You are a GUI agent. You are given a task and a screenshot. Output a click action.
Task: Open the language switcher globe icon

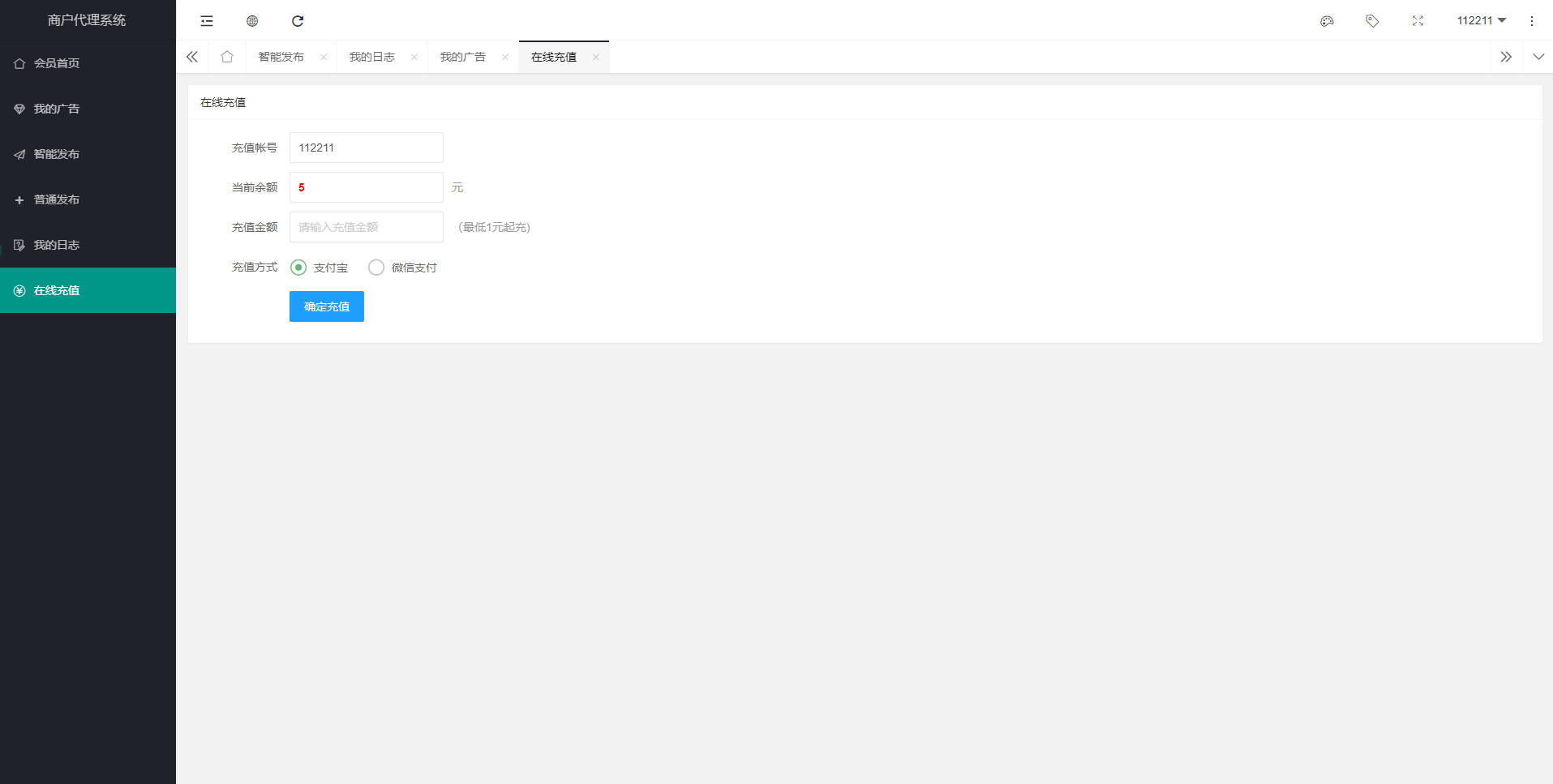coord(251,20)
